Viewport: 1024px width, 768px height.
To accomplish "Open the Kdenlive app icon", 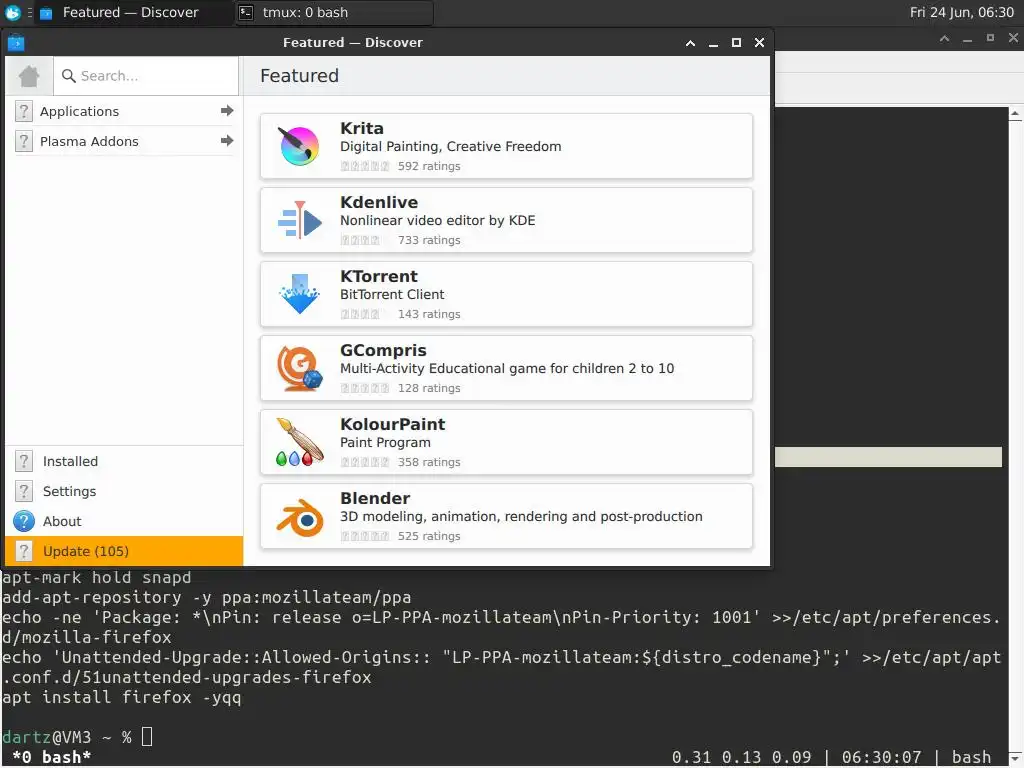I will pyautogui.click(x=299, y=220).
